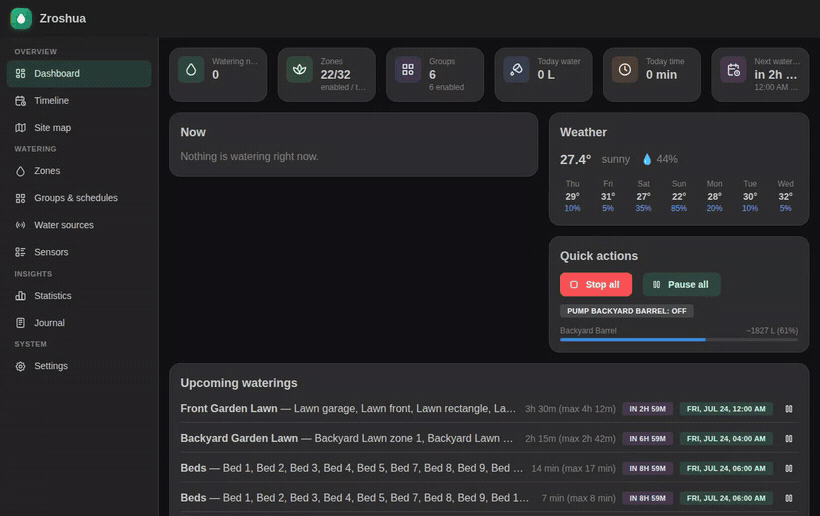Click the Zones 22/32 value
820x516 pixels.
pyautogui.click(x=335, y=75)
